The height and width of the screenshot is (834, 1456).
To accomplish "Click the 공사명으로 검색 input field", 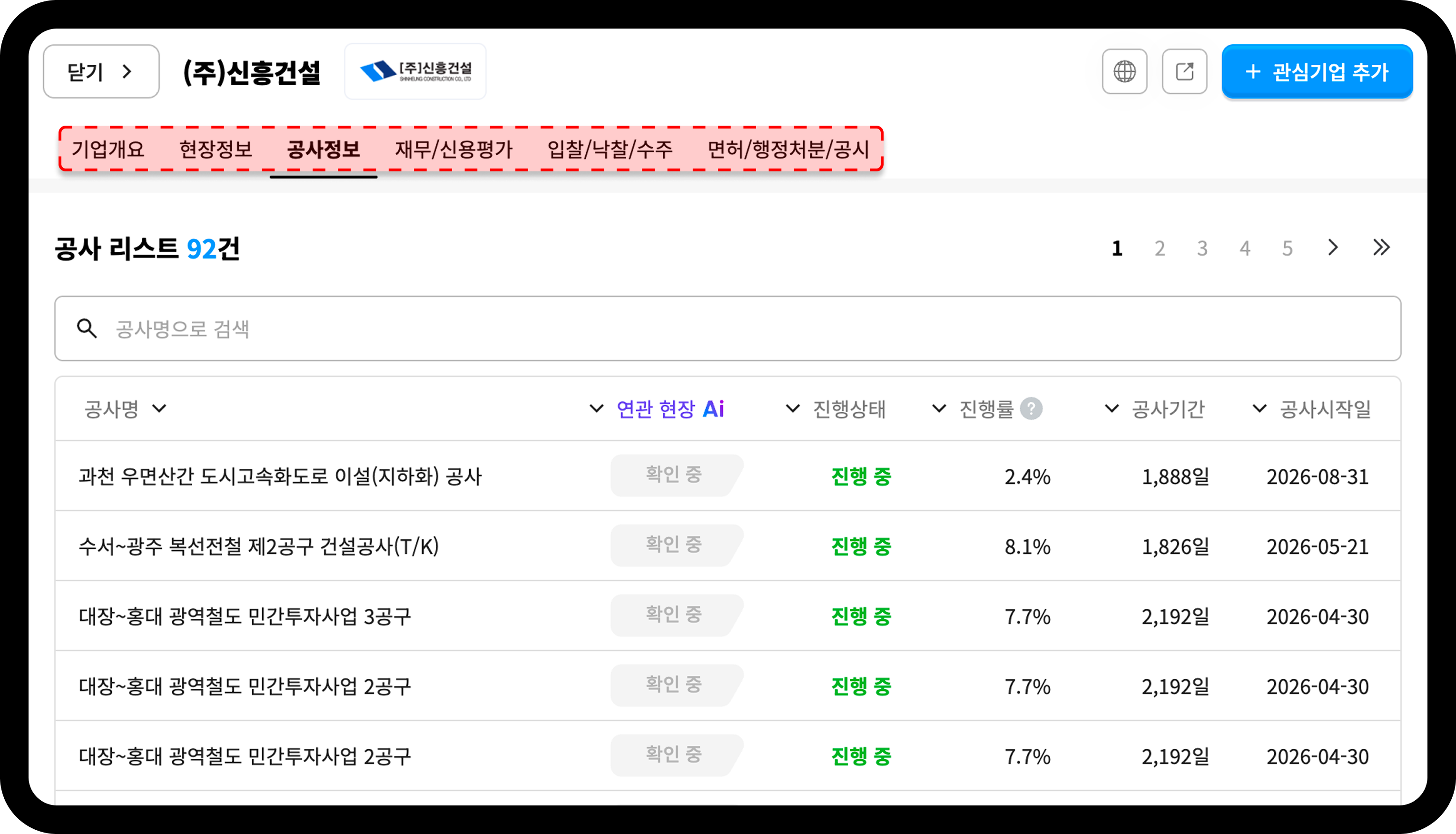I will [728, 329].
